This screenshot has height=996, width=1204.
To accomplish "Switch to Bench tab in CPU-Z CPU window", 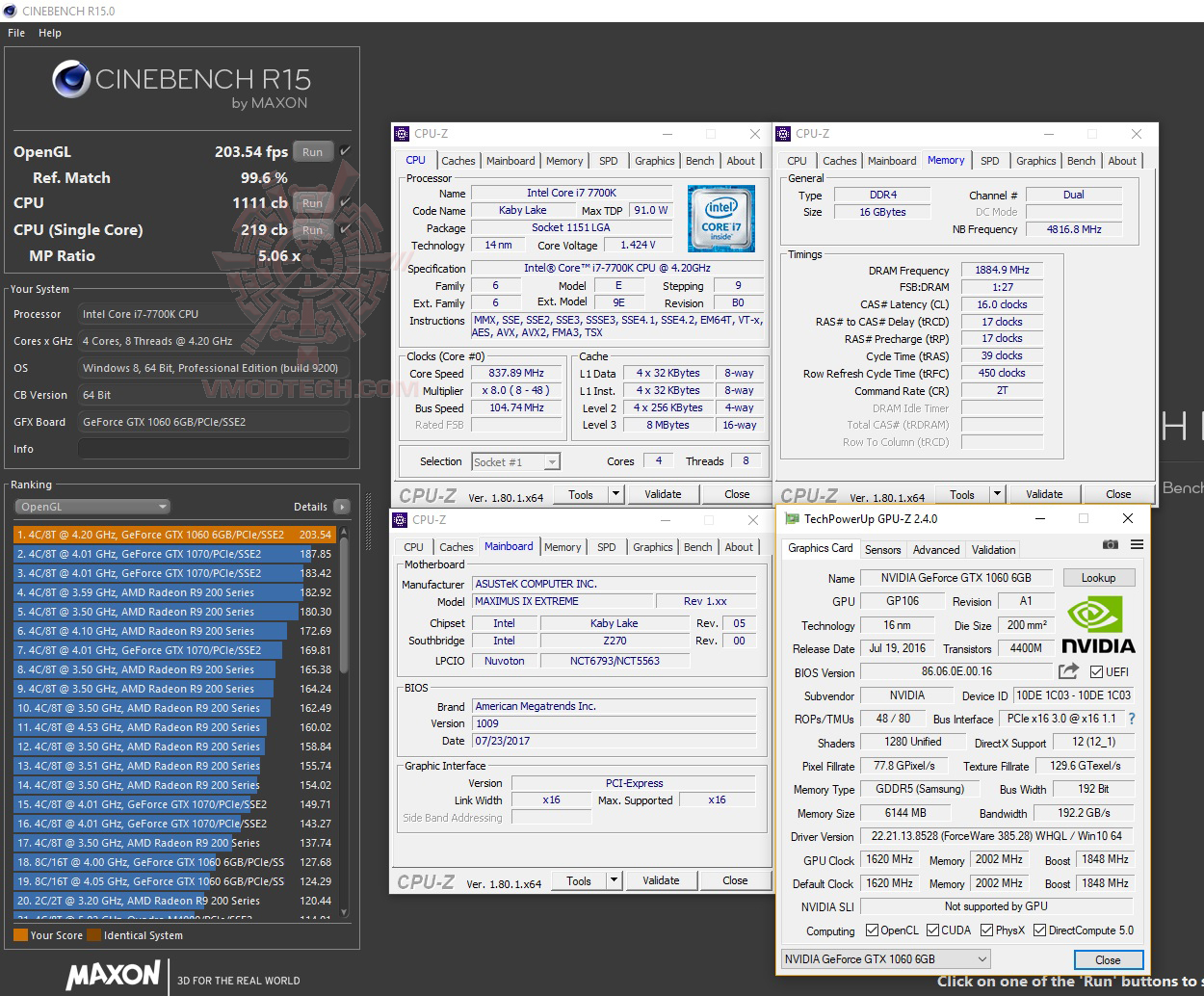I will pos(700,161).
